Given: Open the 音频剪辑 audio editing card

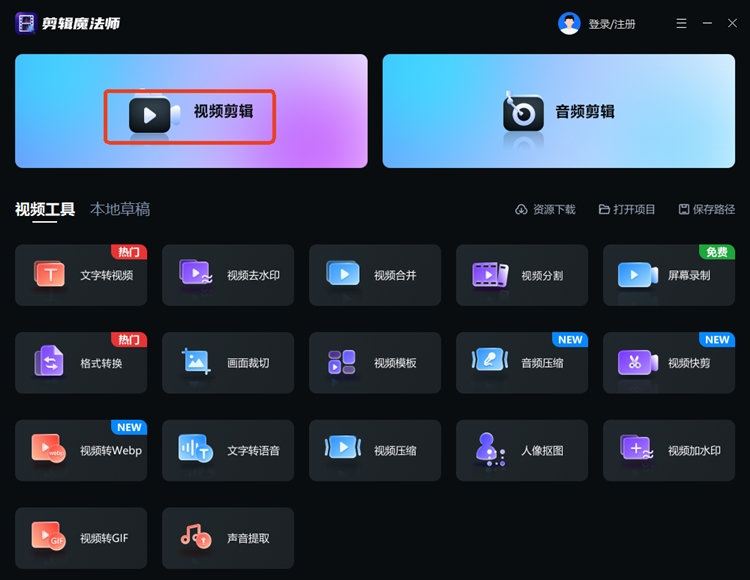Looking at the screenshot, I should 559,111.
